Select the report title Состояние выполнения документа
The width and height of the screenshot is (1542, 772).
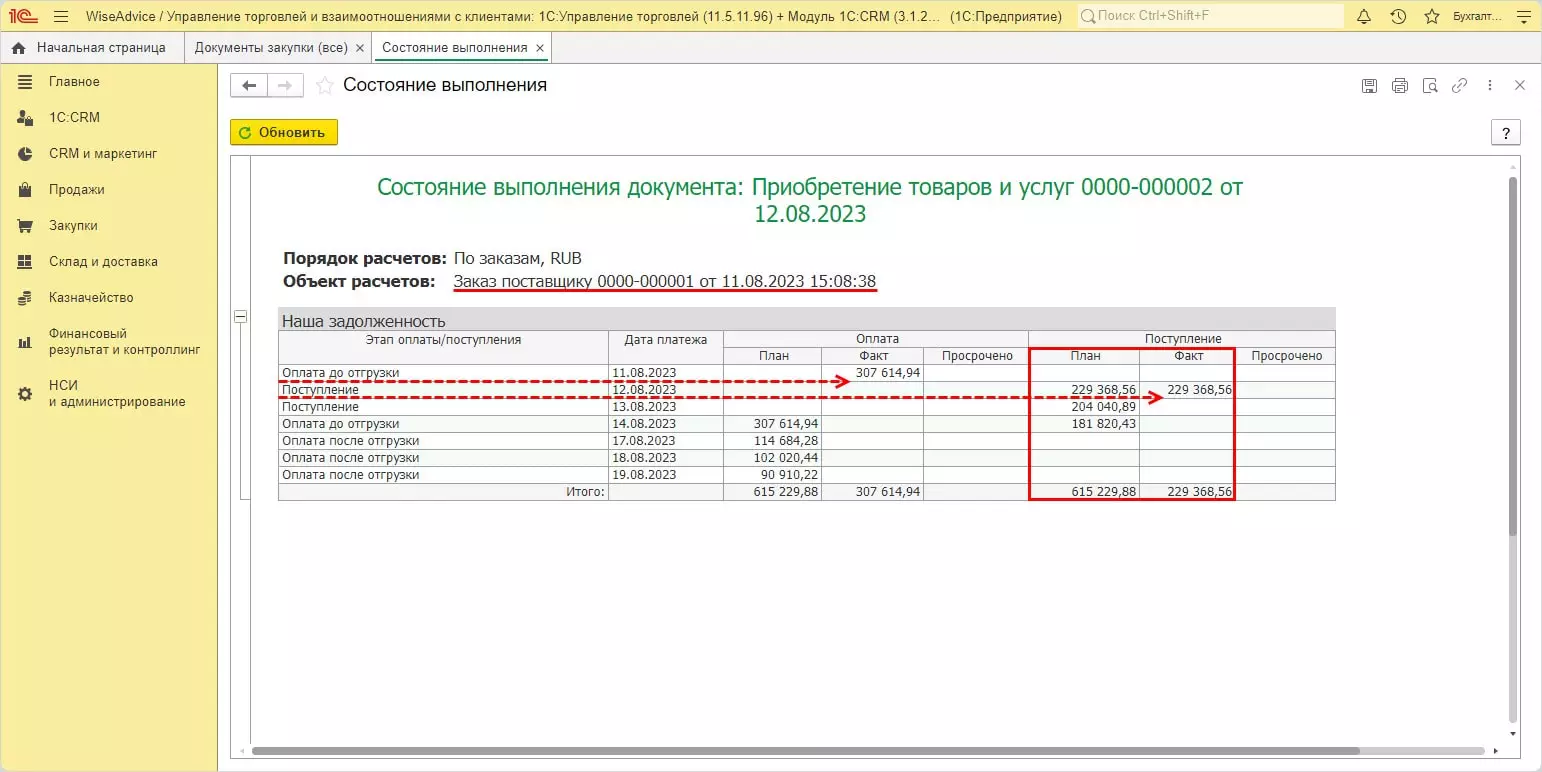click(x=810, y=200)
